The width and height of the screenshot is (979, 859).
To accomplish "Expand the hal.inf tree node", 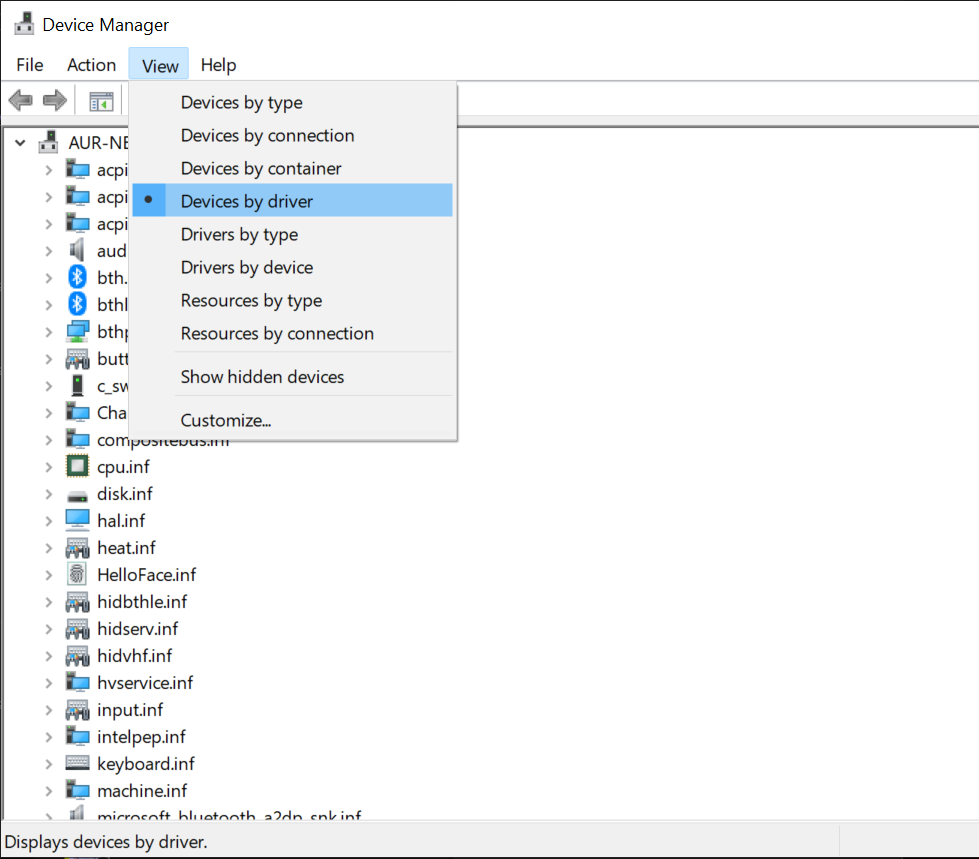I will (48, 521).
